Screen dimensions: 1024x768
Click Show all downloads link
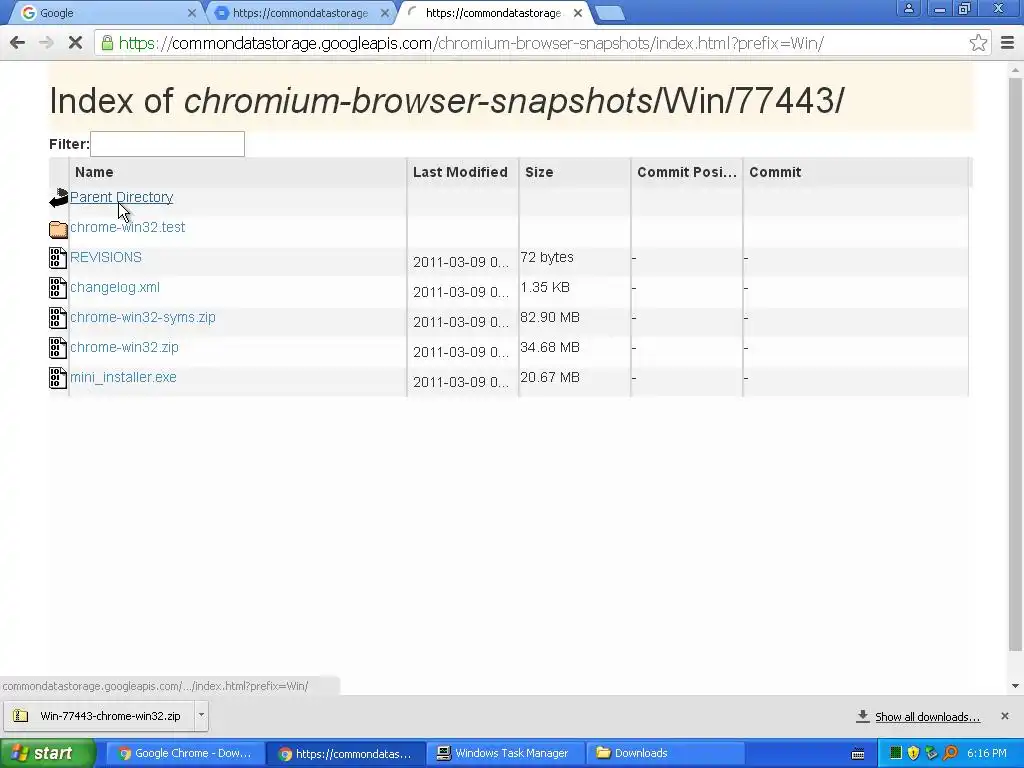(927, 717)
